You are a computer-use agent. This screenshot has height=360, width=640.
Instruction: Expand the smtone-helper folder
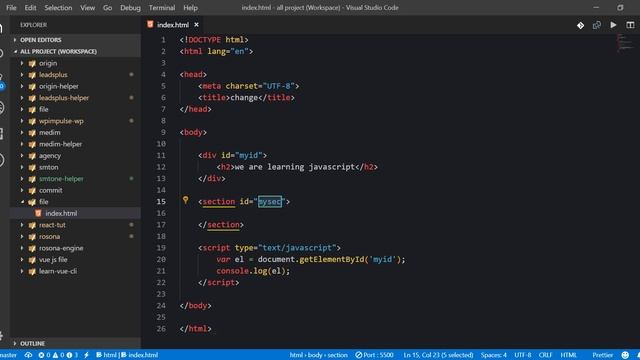coord(76,179)
